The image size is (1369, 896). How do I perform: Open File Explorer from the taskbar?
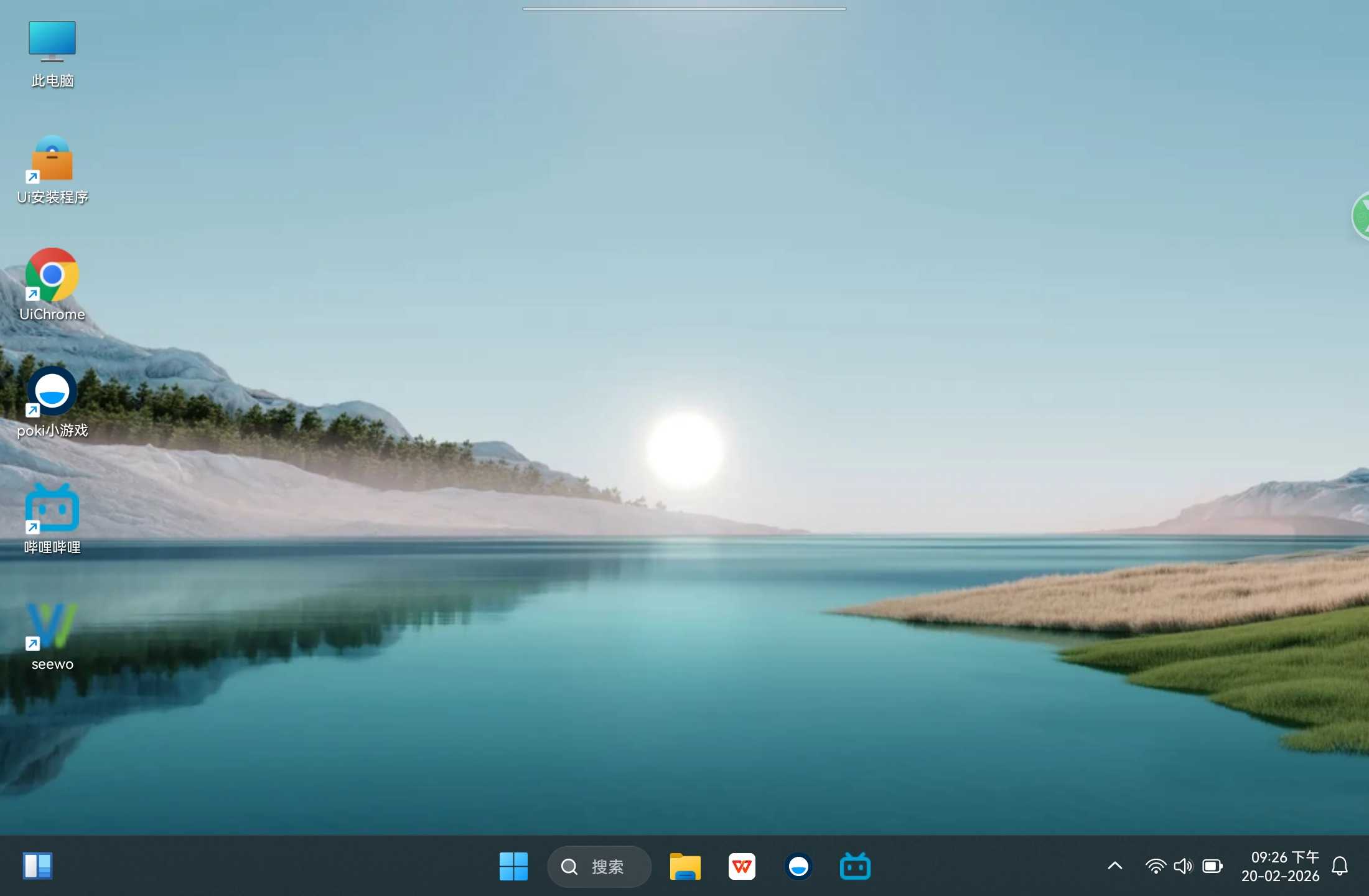pos(685,866)
